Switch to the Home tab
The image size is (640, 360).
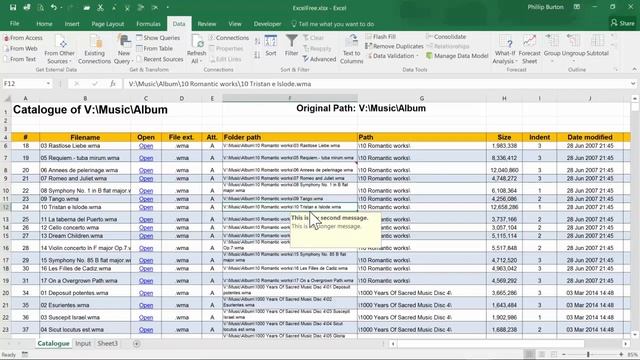point(44,24)
